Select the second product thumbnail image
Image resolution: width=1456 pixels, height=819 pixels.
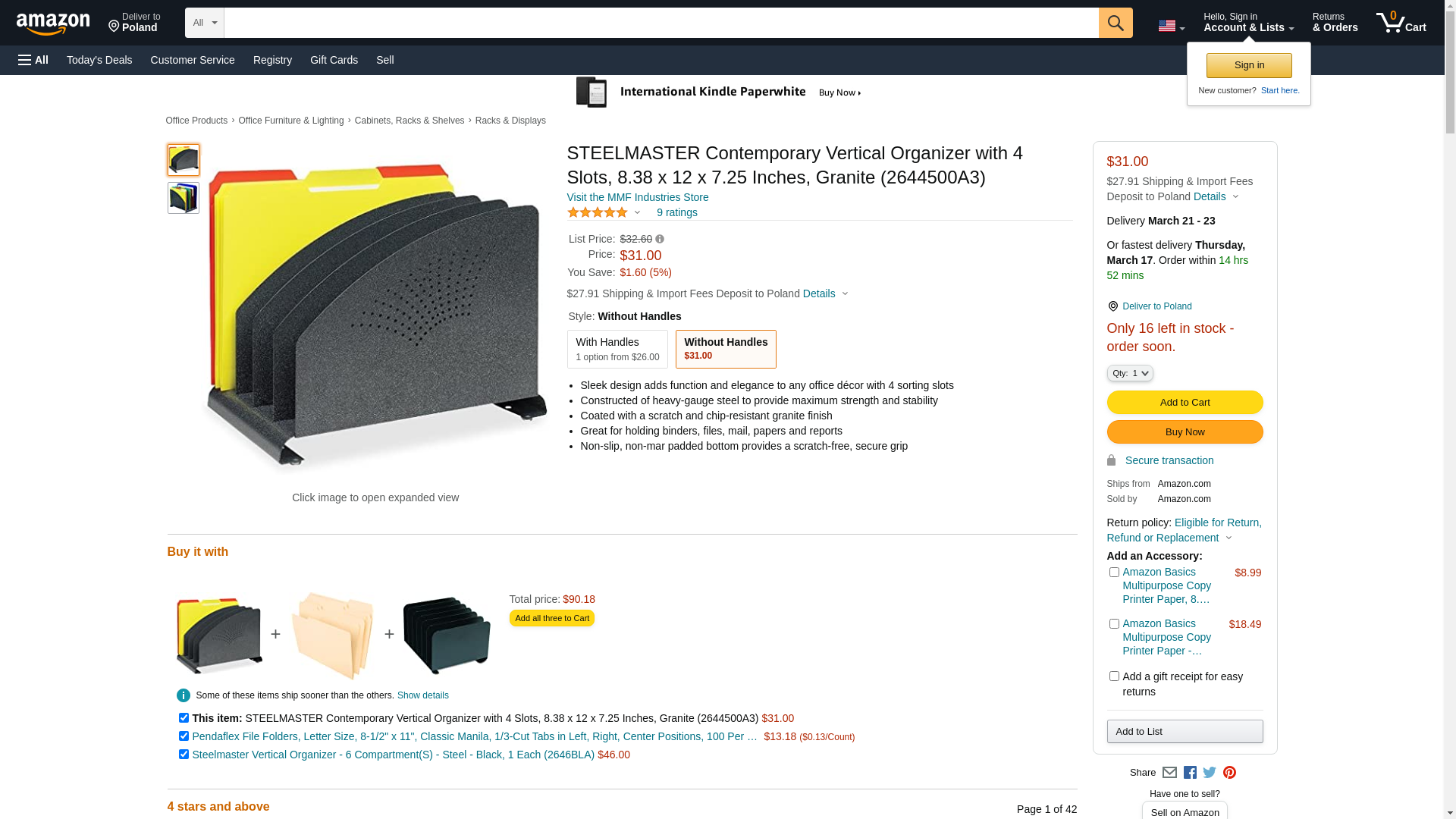(184, 198)
